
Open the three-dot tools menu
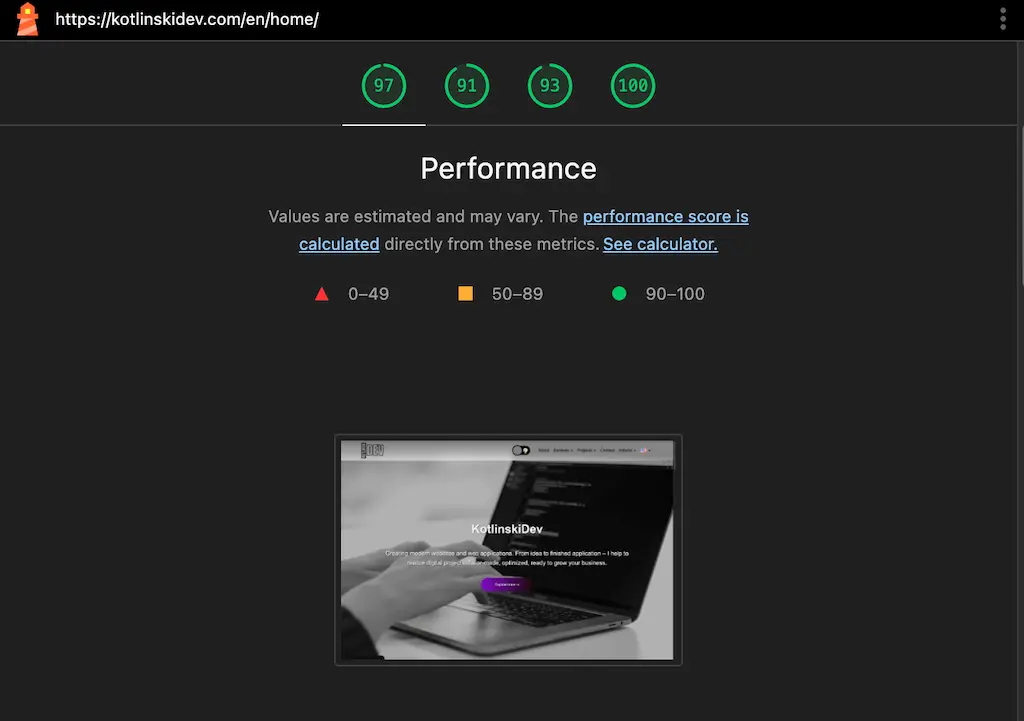[x=1003, y=19]
